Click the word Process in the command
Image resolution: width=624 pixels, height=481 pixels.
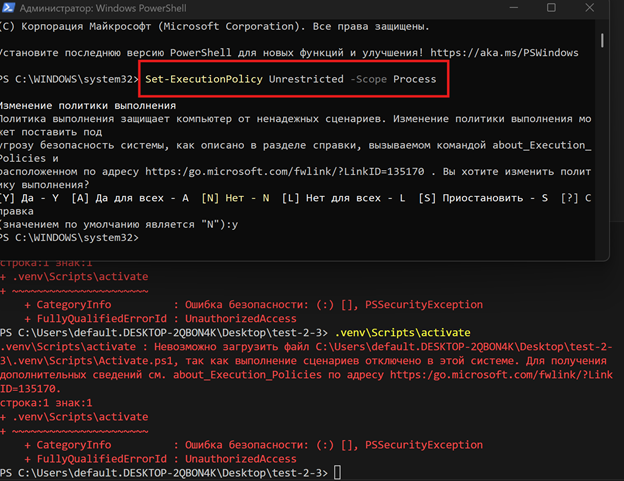pyautogui.click(x=415, y=78)
